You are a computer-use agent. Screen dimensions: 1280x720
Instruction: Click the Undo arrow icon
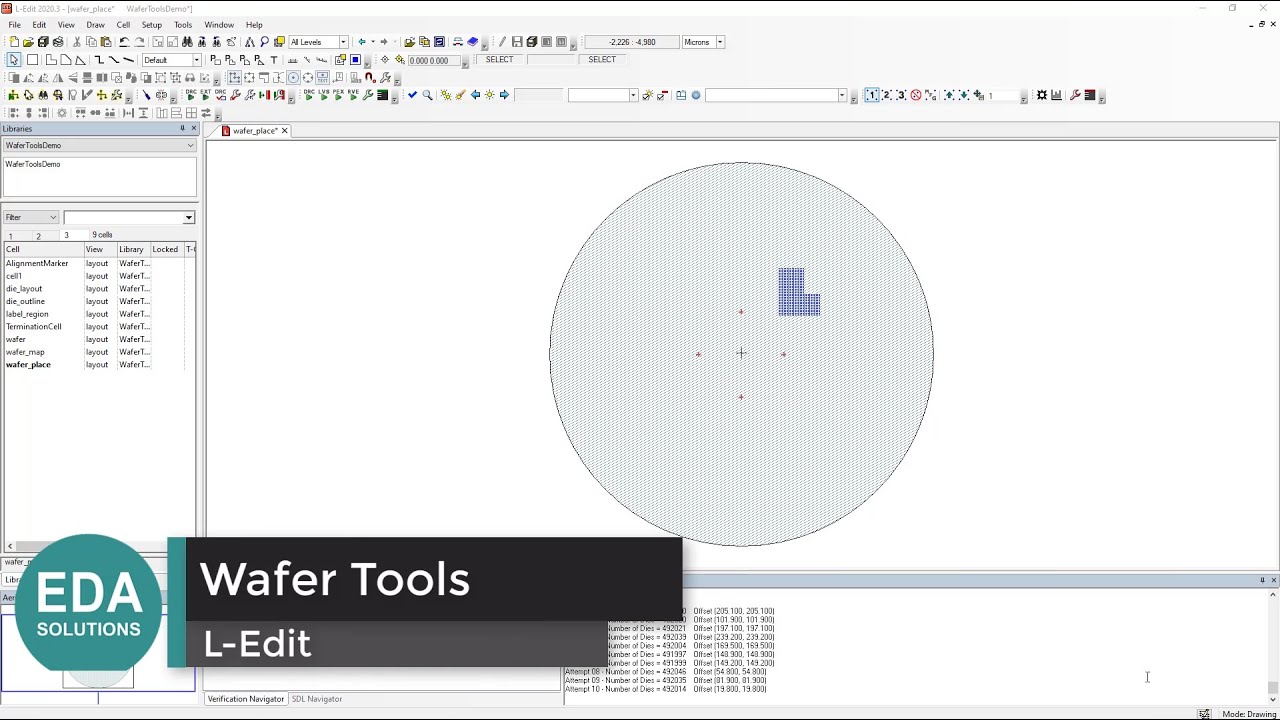pos(124,42)
